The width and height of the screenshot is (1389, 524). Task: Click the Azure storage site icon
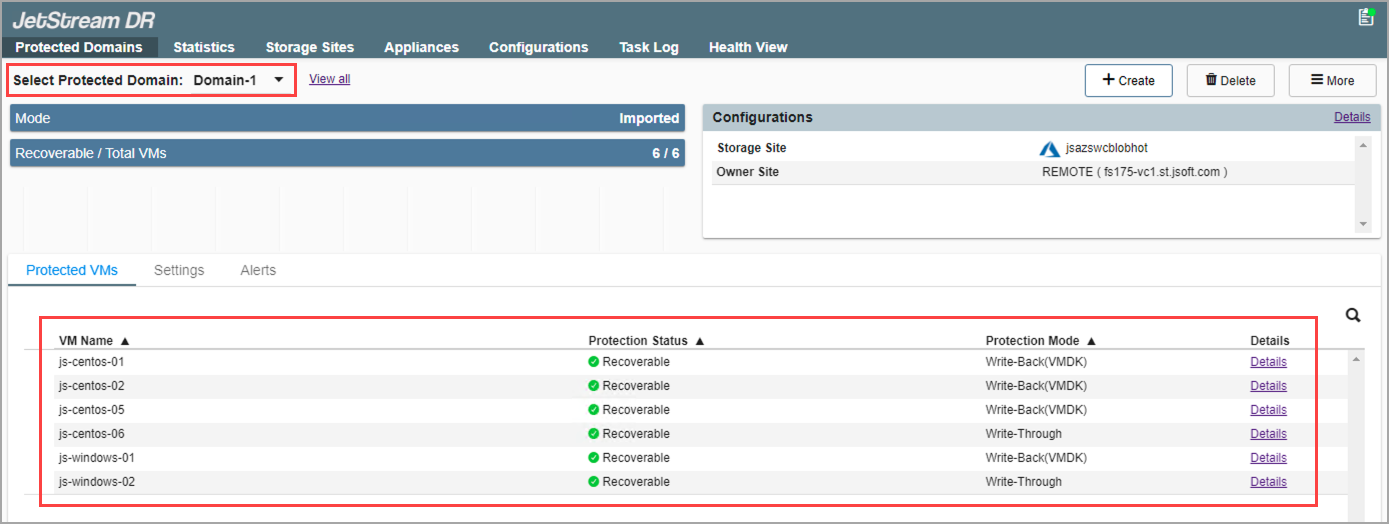point(1049,149)
